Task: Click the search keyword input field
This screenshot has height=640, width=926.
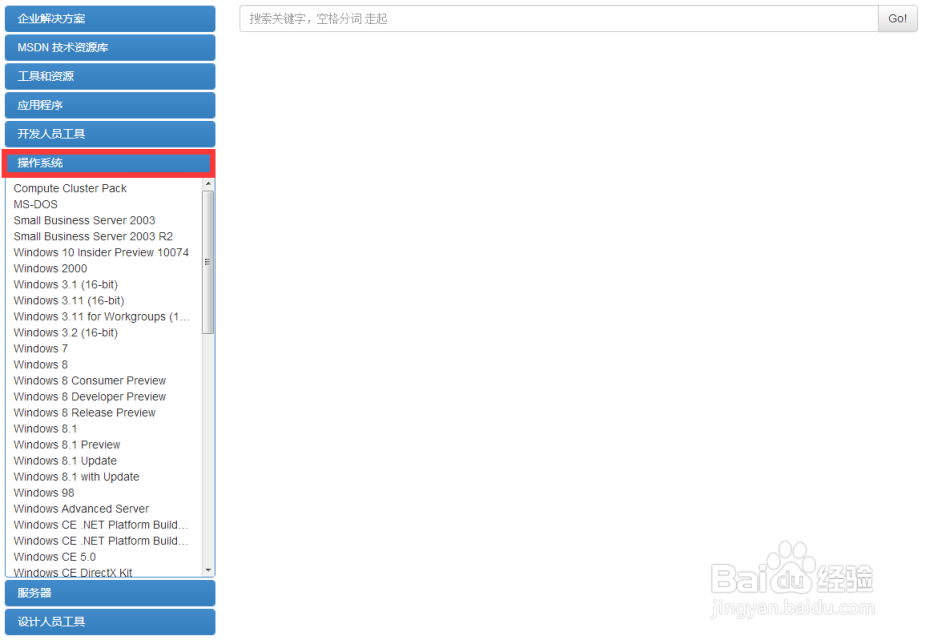Action: coord(559,19)
